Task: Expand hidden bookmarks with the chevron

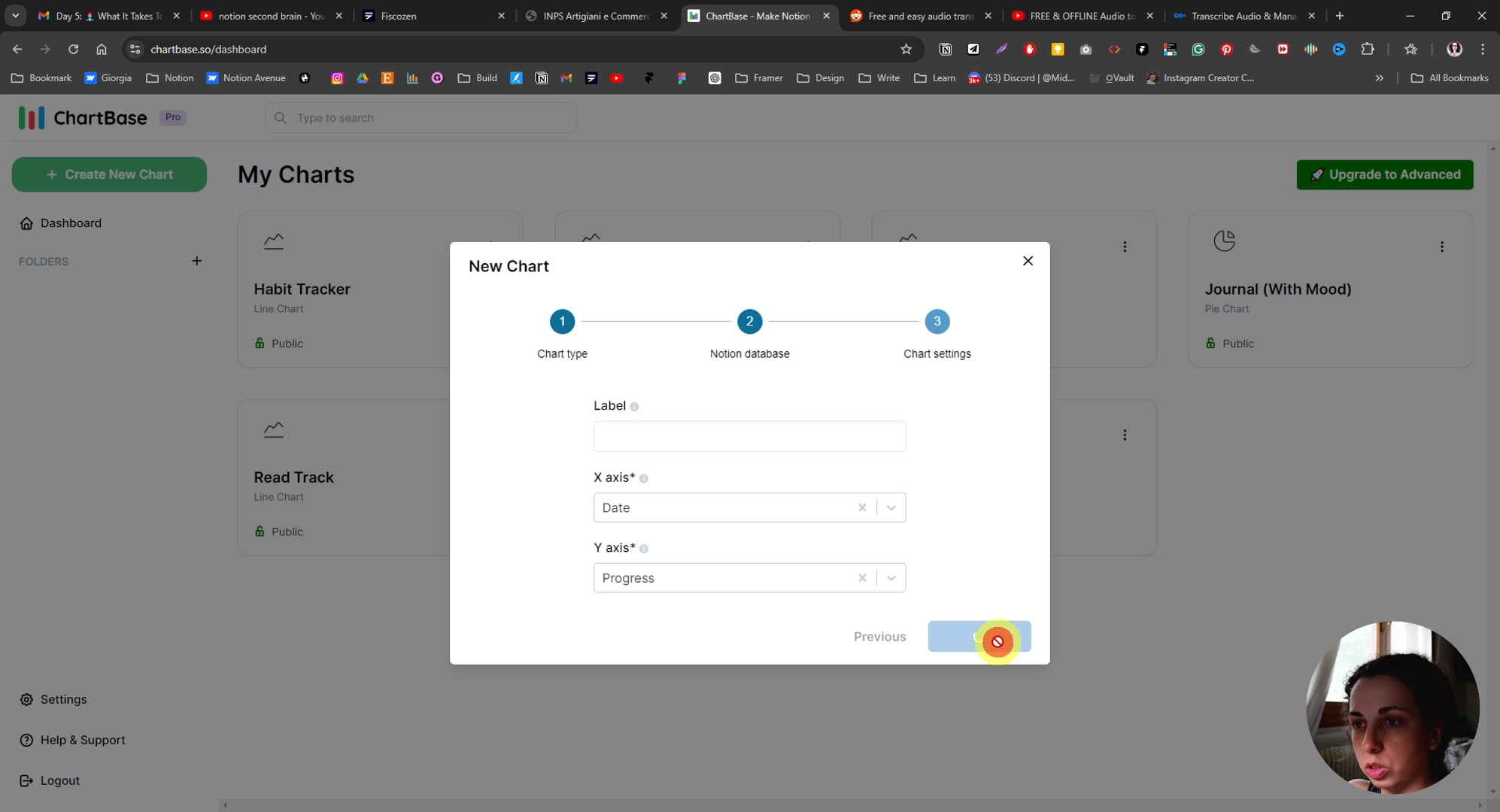Action: pos(1380,77)
